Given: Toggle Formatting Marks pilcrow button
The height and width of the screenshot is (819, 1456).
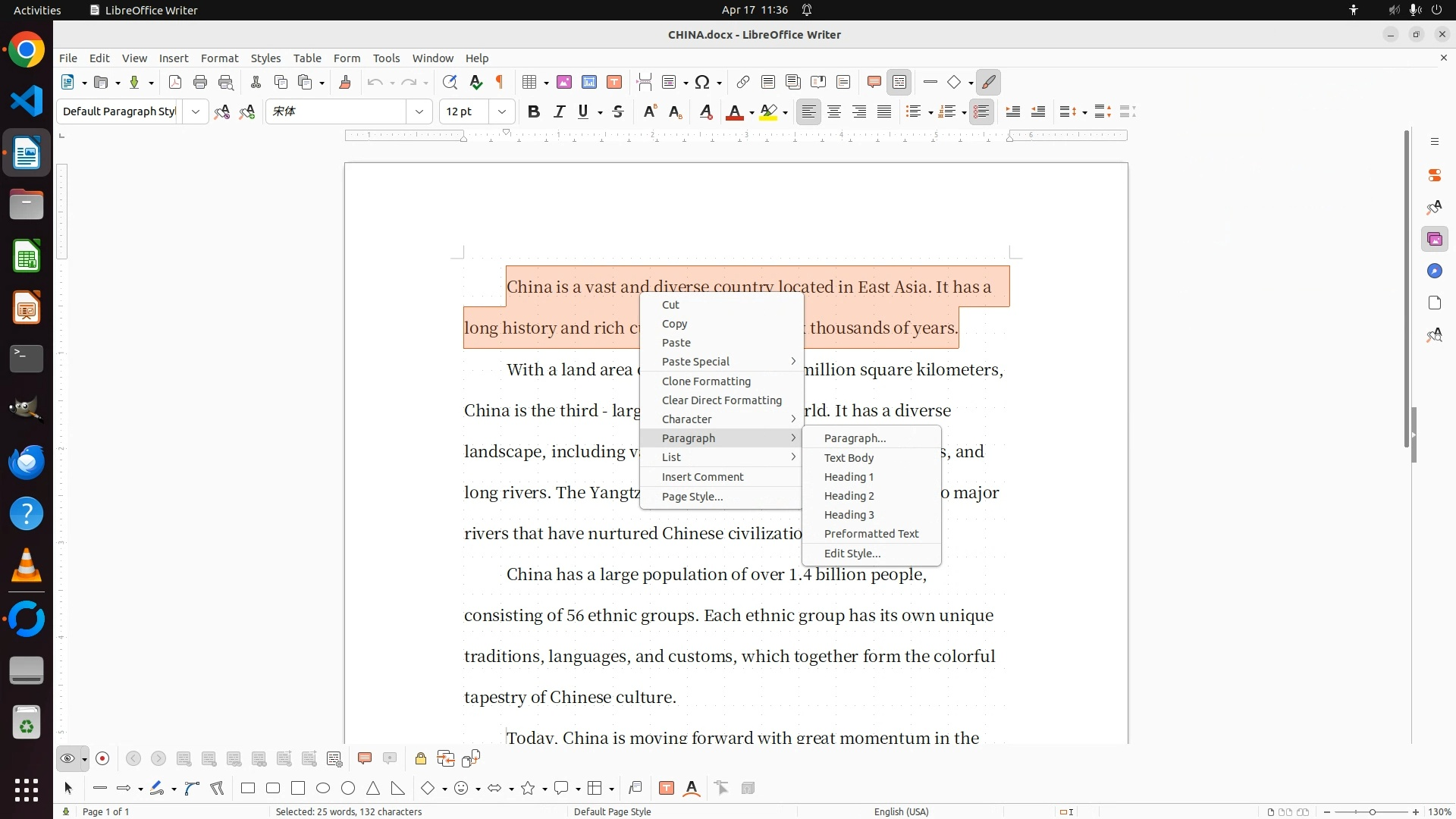Looking at the screenshot, I should pyautogui.click(x=500, y=83).
